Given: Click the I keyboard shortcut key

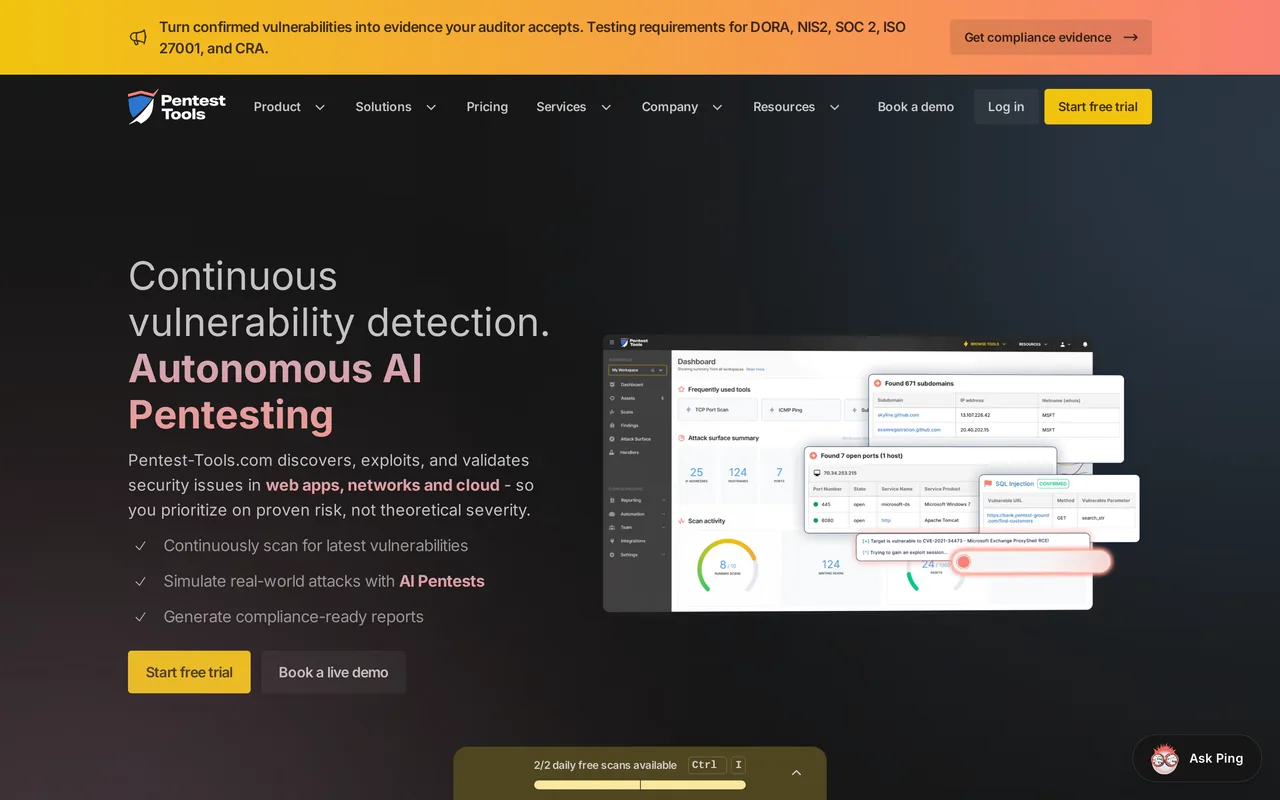Looking at the screenshot, I should point(738,765).
